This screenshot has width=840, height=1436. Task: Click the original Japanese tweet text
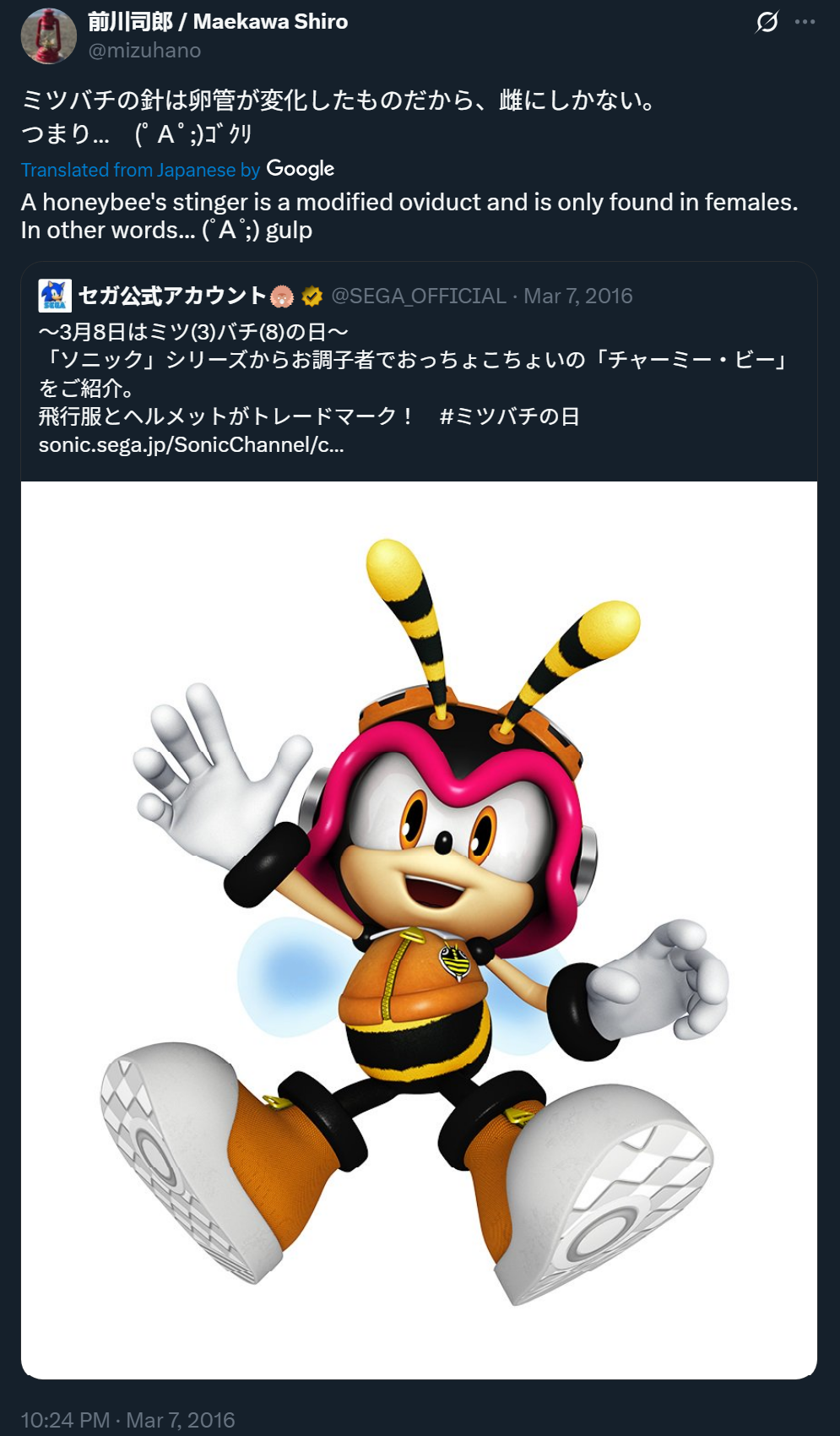[339, 117]
